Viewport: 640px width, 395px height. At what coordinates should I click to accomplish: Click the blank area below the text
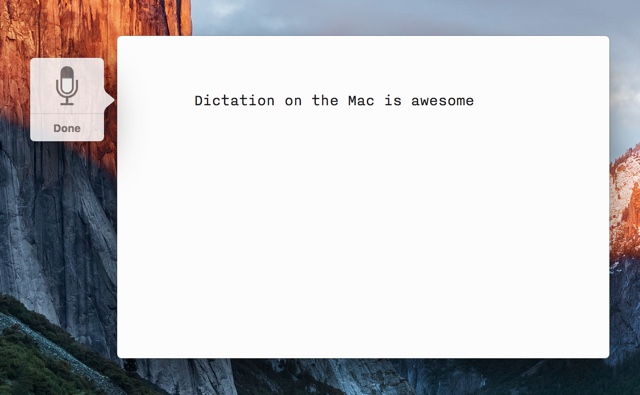[363, 233]
